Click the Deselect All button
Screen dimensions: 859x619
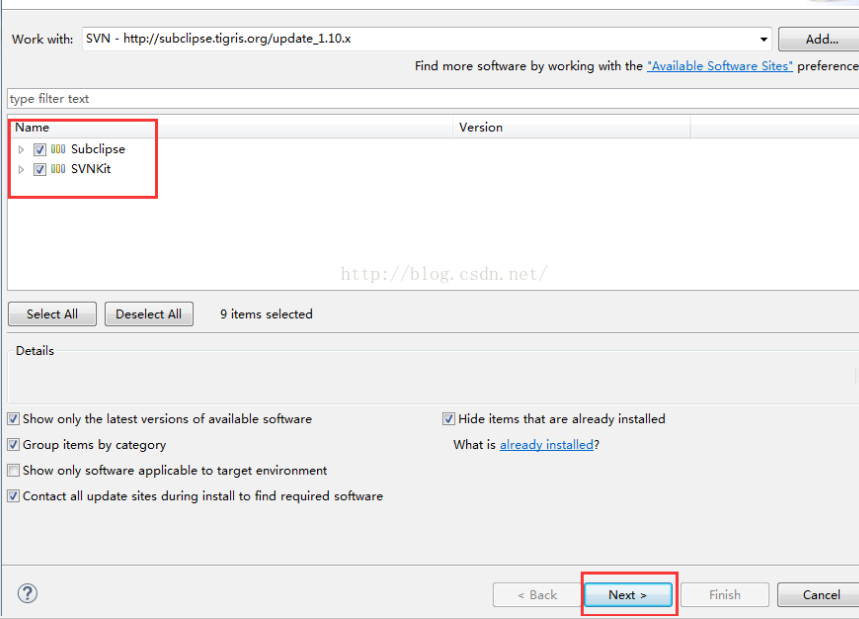[149, 314]
